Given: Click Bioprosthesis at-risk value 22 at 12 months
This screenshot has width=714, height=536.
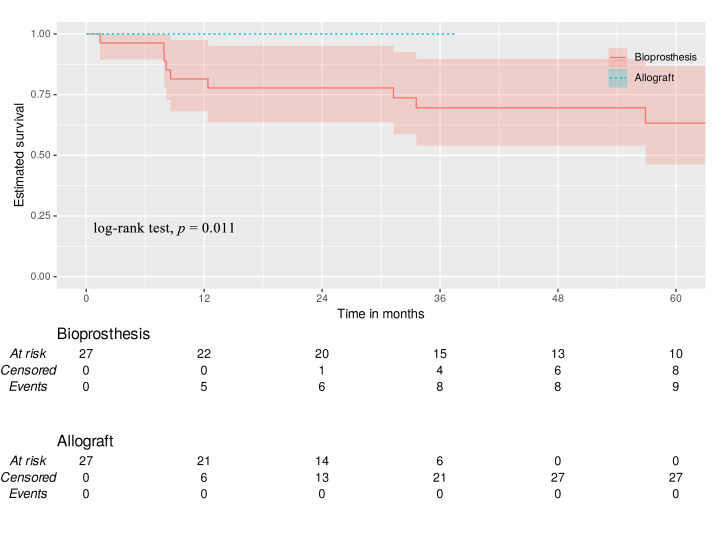Looking at the screenshot, I should (204, 354).
